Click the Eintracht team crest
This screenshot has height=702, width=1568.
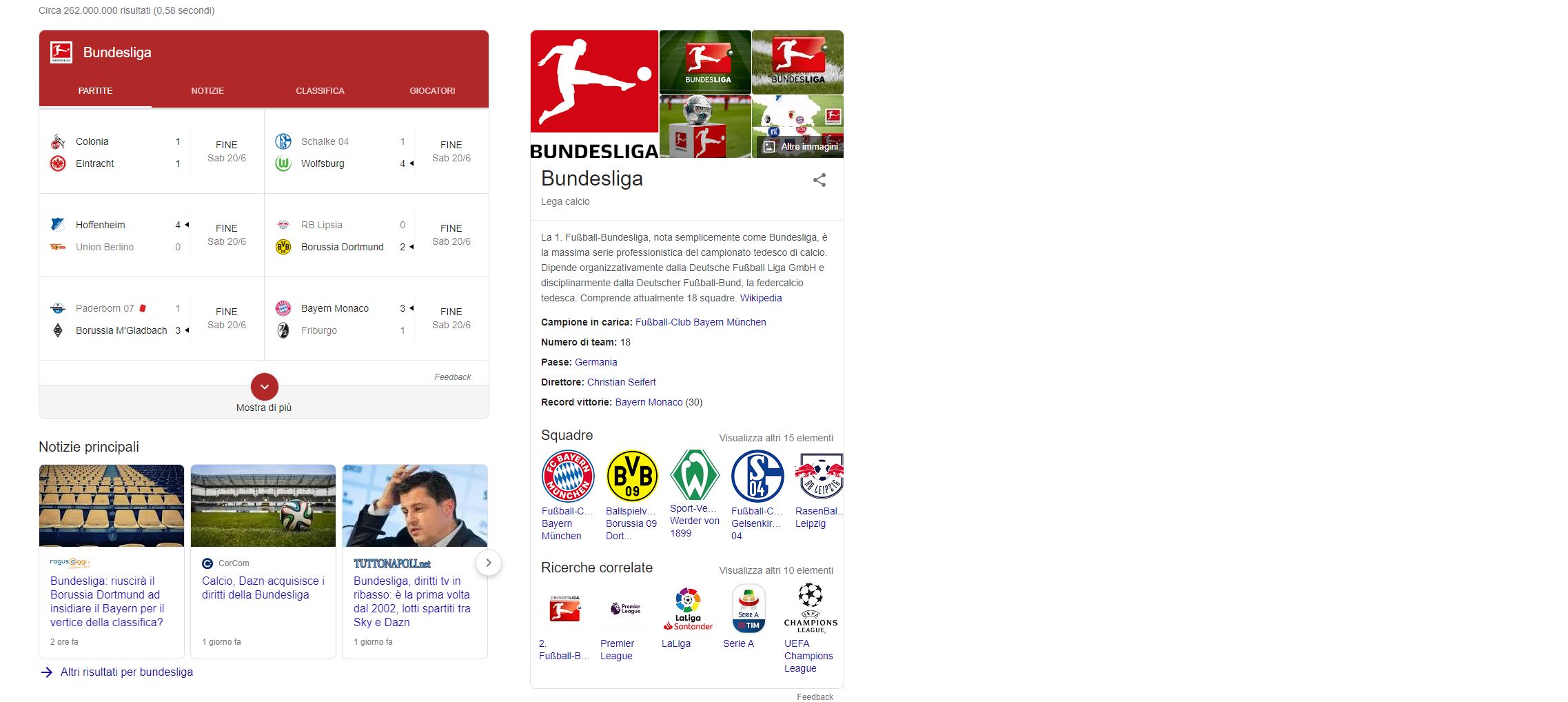[x=58, y=163]
